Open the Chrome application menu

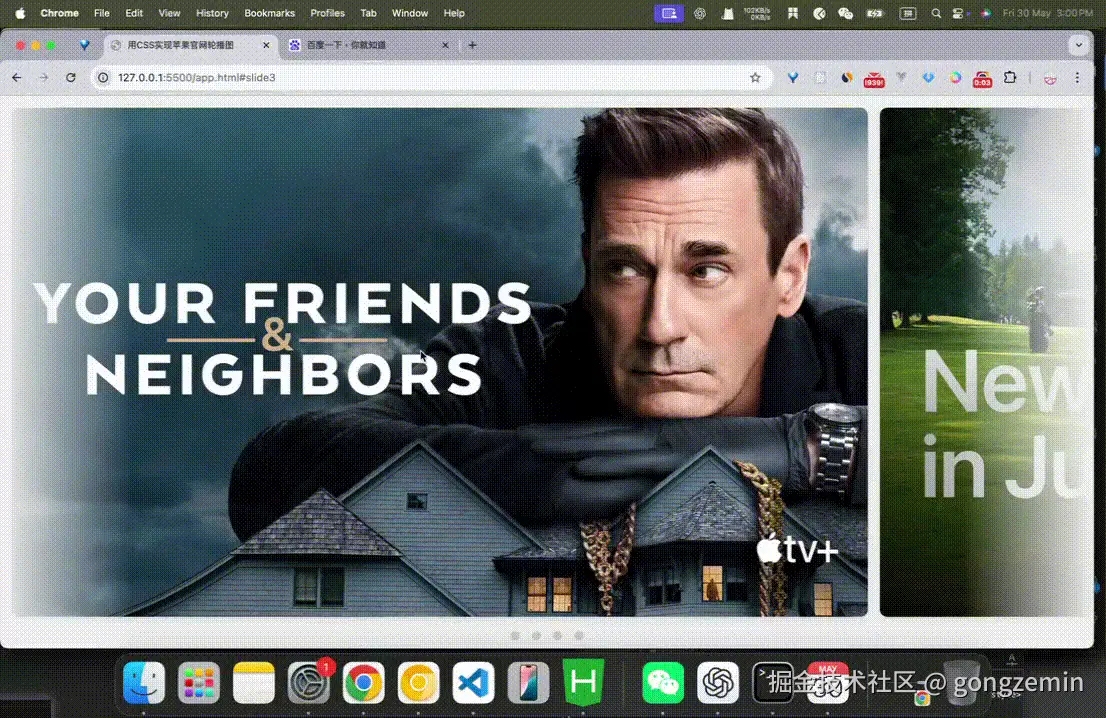point(59,13)
